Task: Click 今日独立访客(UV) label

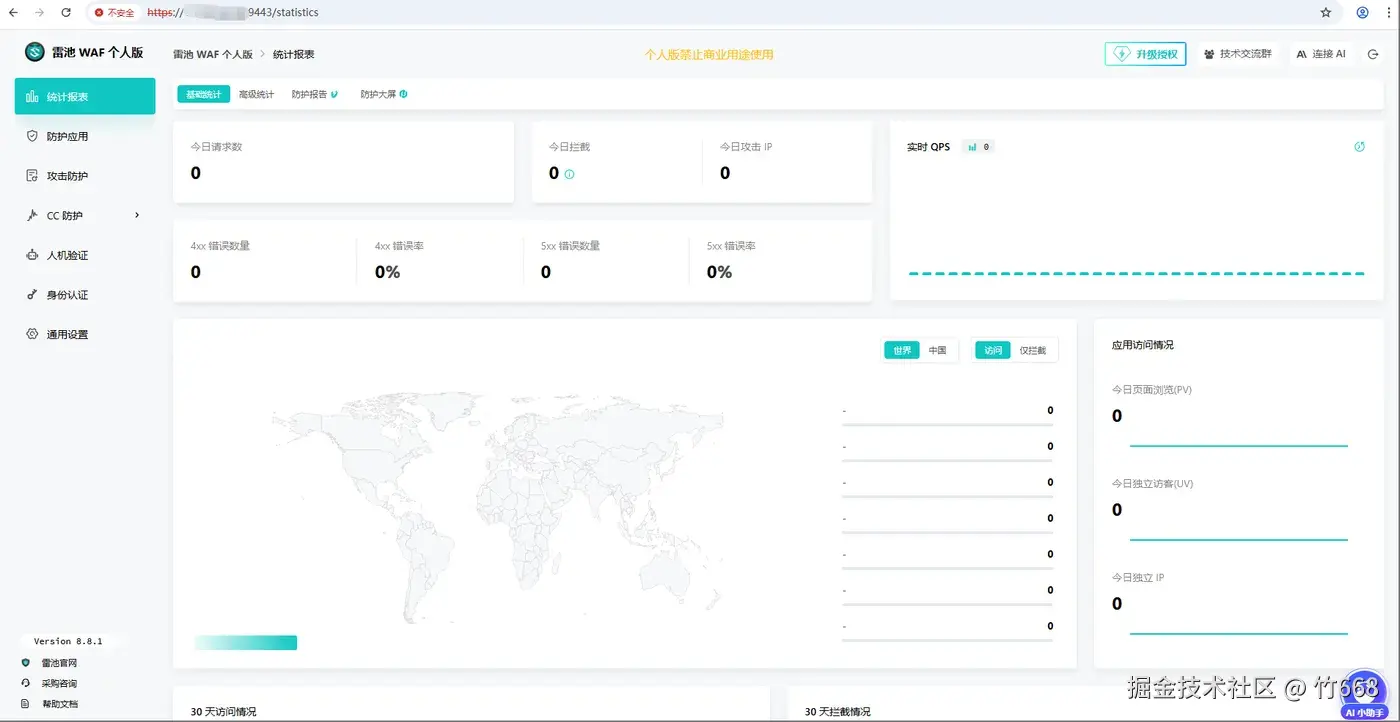Action: click(x=1152, y=484)
